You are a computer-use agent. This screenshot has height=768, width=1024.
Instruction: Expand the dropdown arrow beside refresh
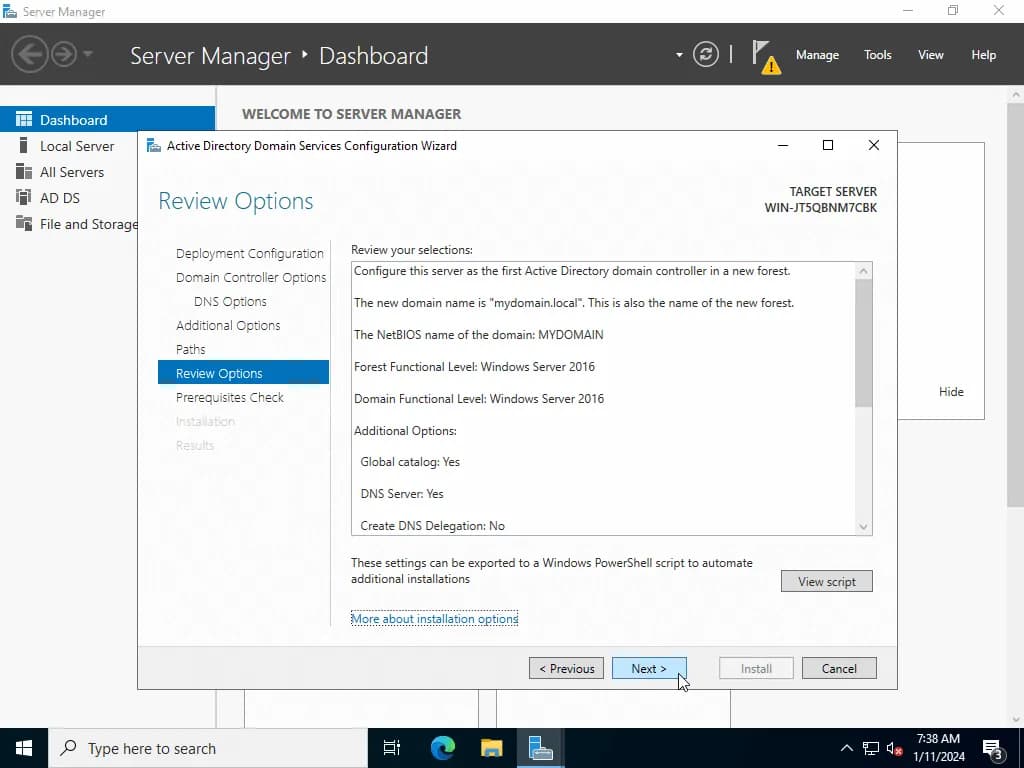pos(679,55)
